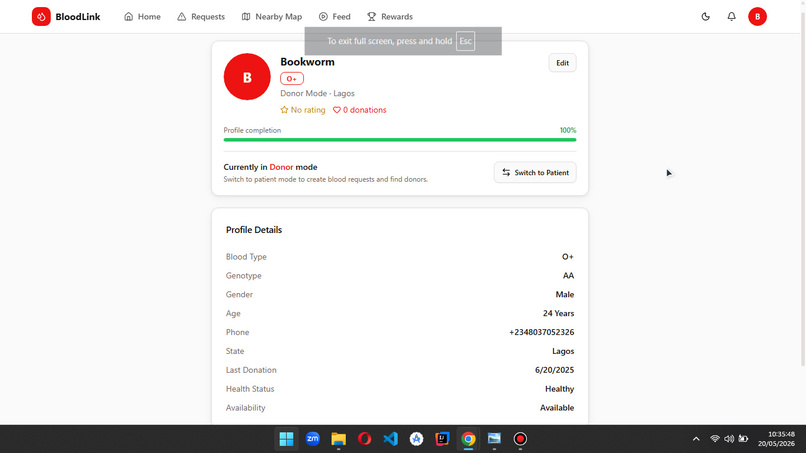
Task: Click the Blood Type row label
Action: tap(246, 257)
